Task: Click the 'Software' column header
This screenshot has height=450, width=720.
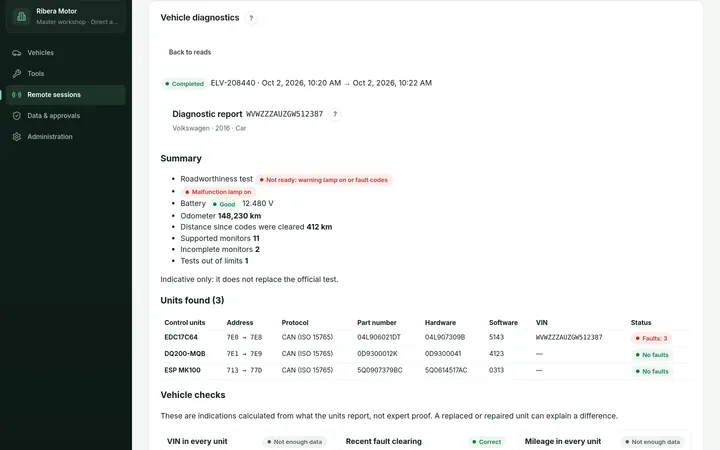Action: [x=503, y=323]
